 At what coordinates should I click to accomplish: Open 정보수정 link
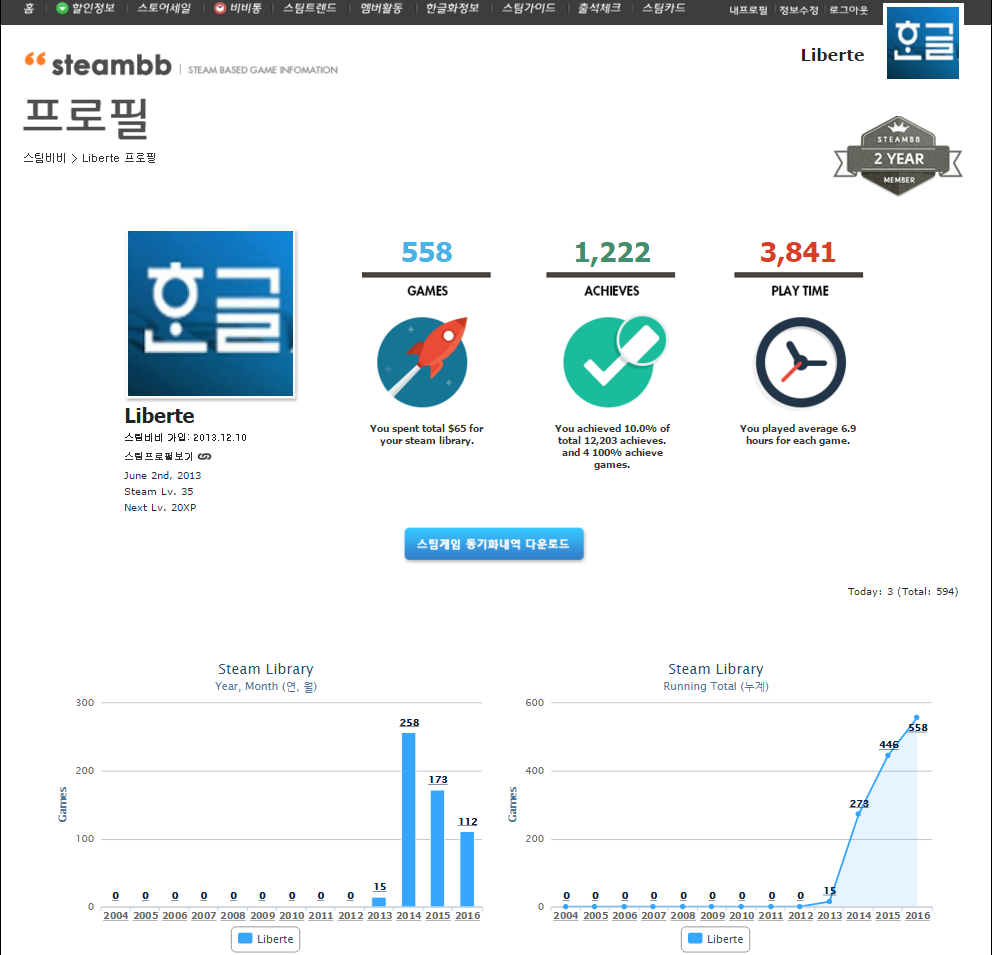(x=798, y=10)
